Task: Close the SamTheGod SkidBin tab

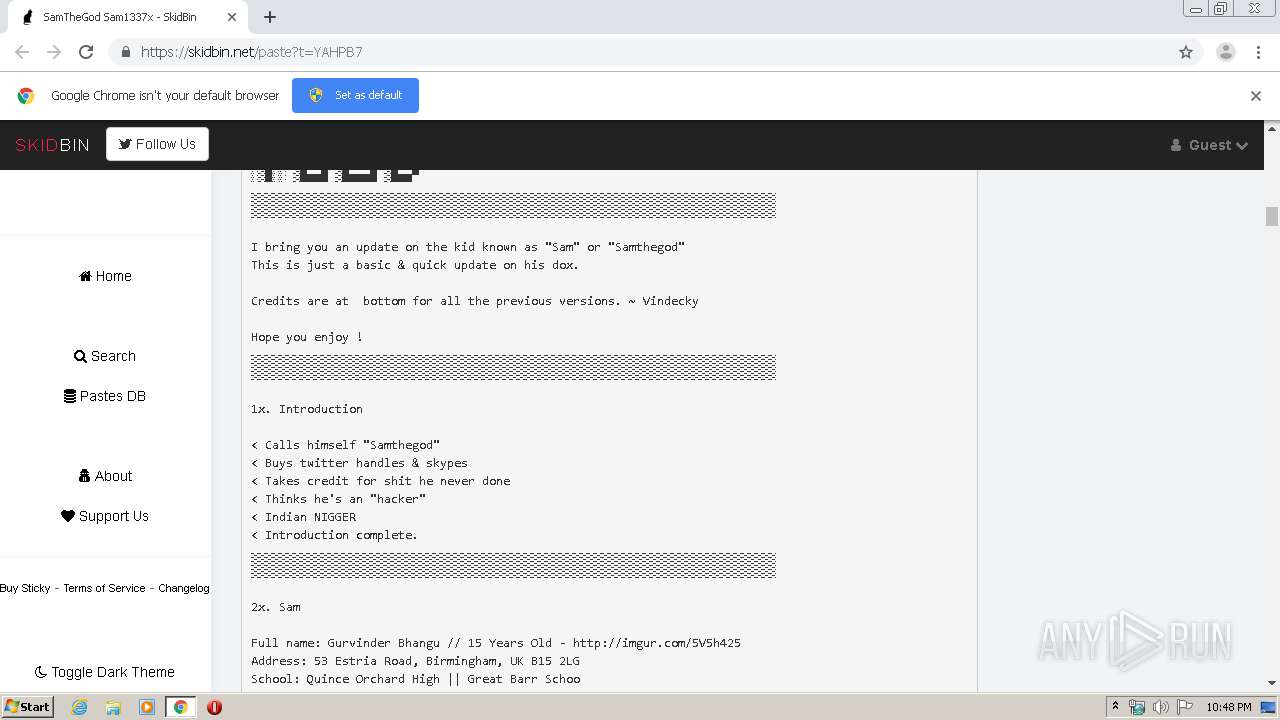Action: (x=232, y=17)
